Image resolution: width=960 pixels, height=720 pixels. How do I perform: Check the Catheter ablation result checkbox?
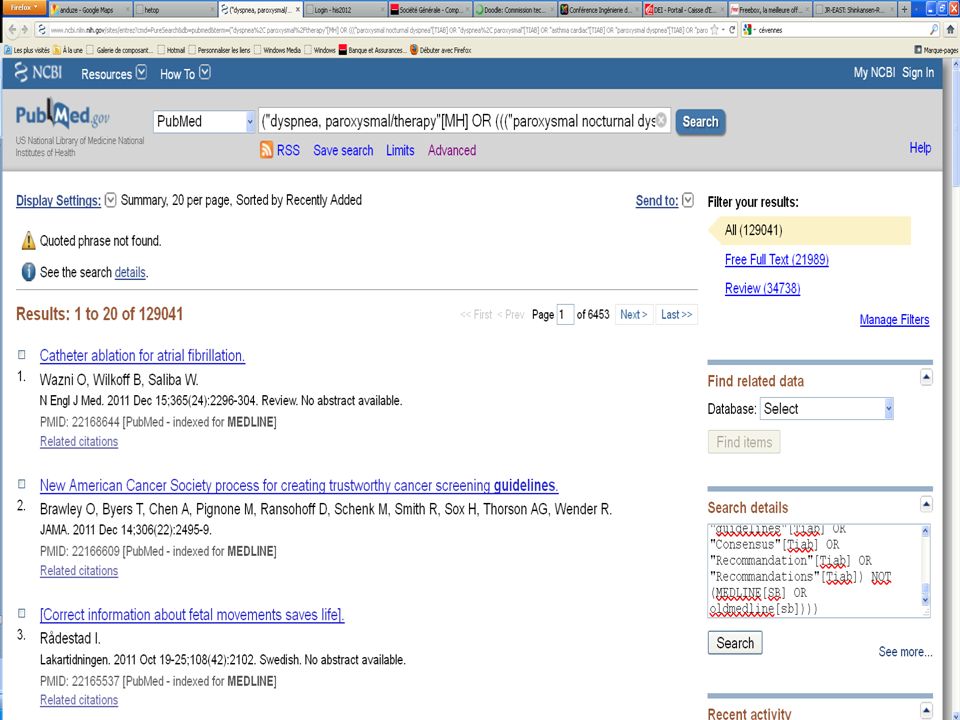click(x=21, y=354)
